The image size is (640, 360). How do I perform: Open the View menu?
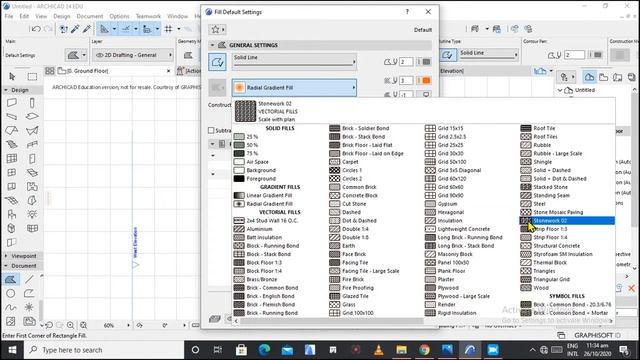click(41, 16)
